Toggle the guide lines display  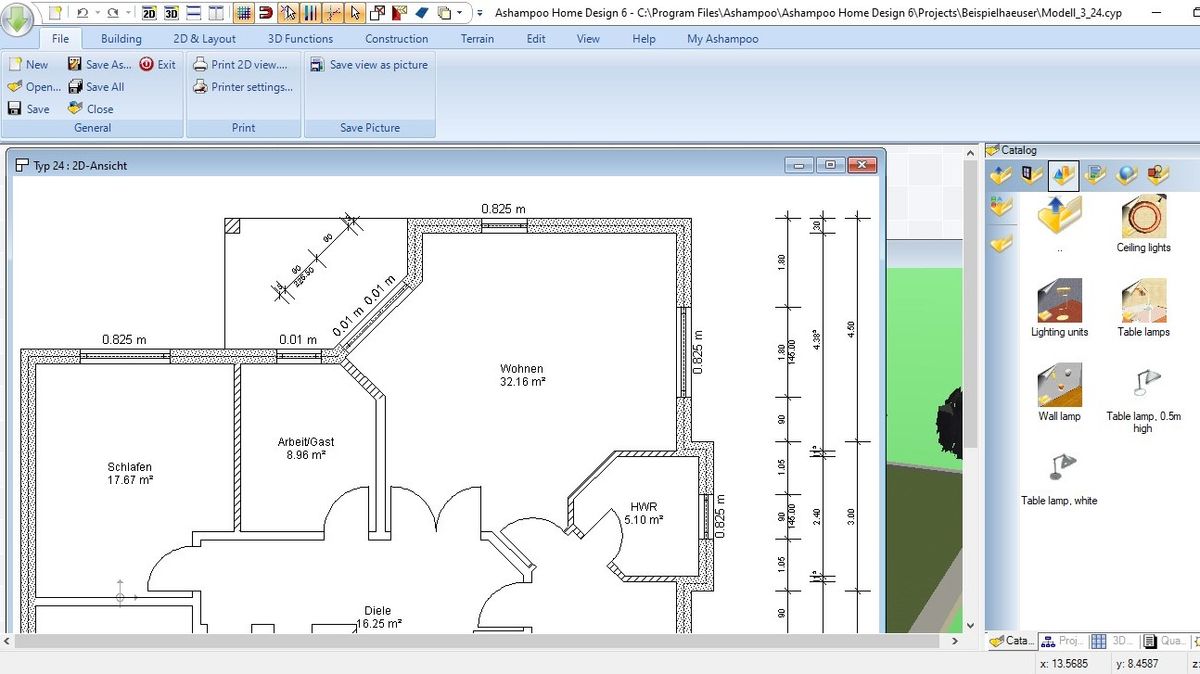[333, 13]
